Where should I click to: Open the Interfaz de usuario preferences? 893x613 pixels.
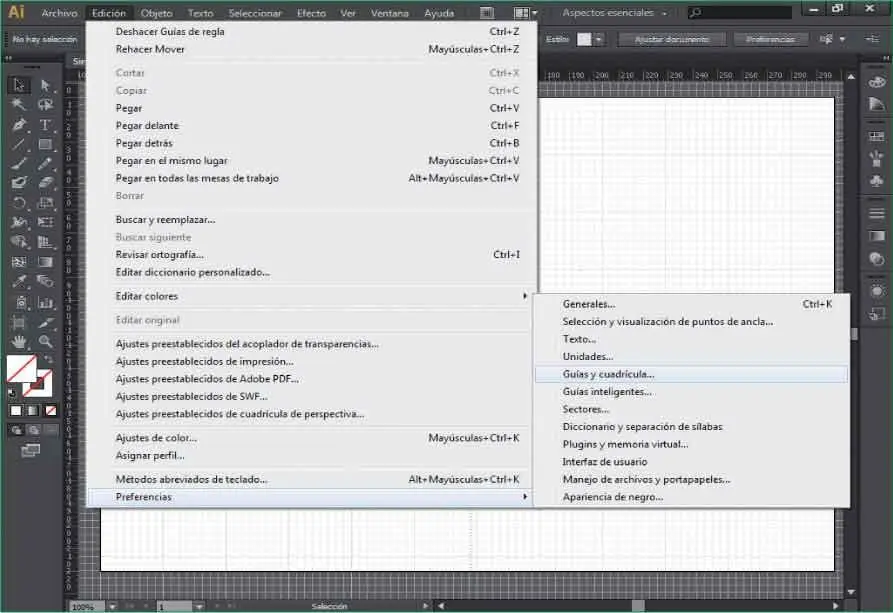(691, 462)
